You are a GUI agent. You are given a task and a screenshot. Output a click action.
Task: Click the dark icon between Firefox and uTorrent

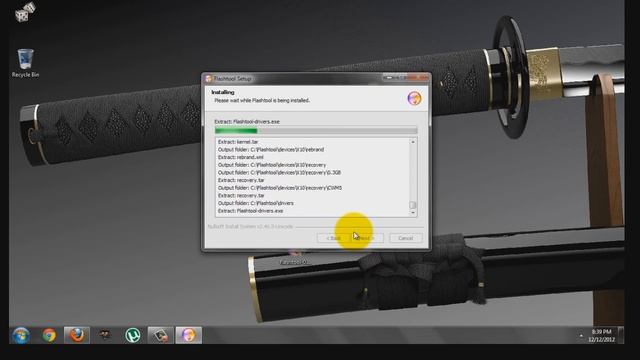[105, 335]
